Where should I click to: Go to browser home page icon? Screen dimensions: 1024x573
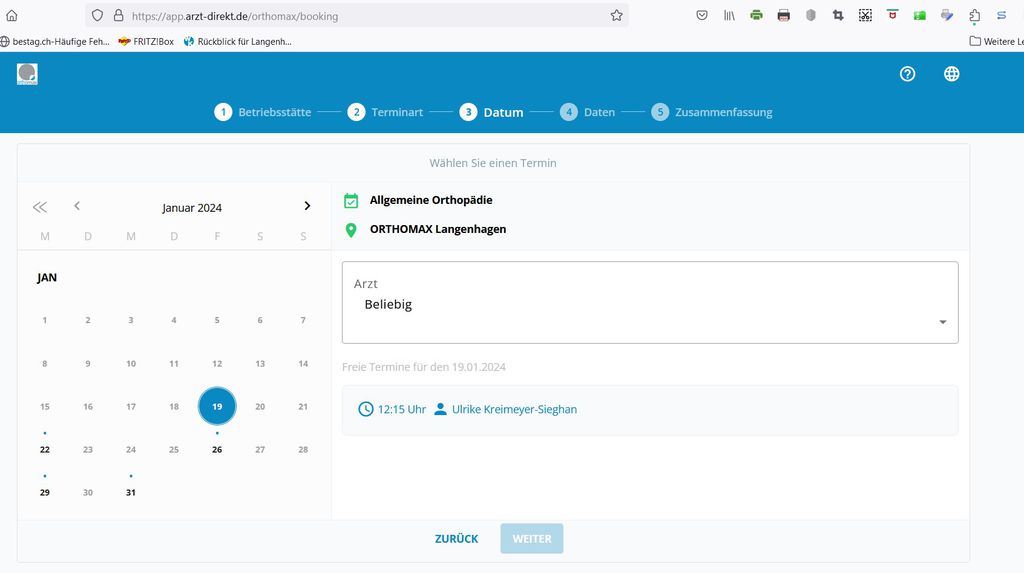tap(12, 16)
